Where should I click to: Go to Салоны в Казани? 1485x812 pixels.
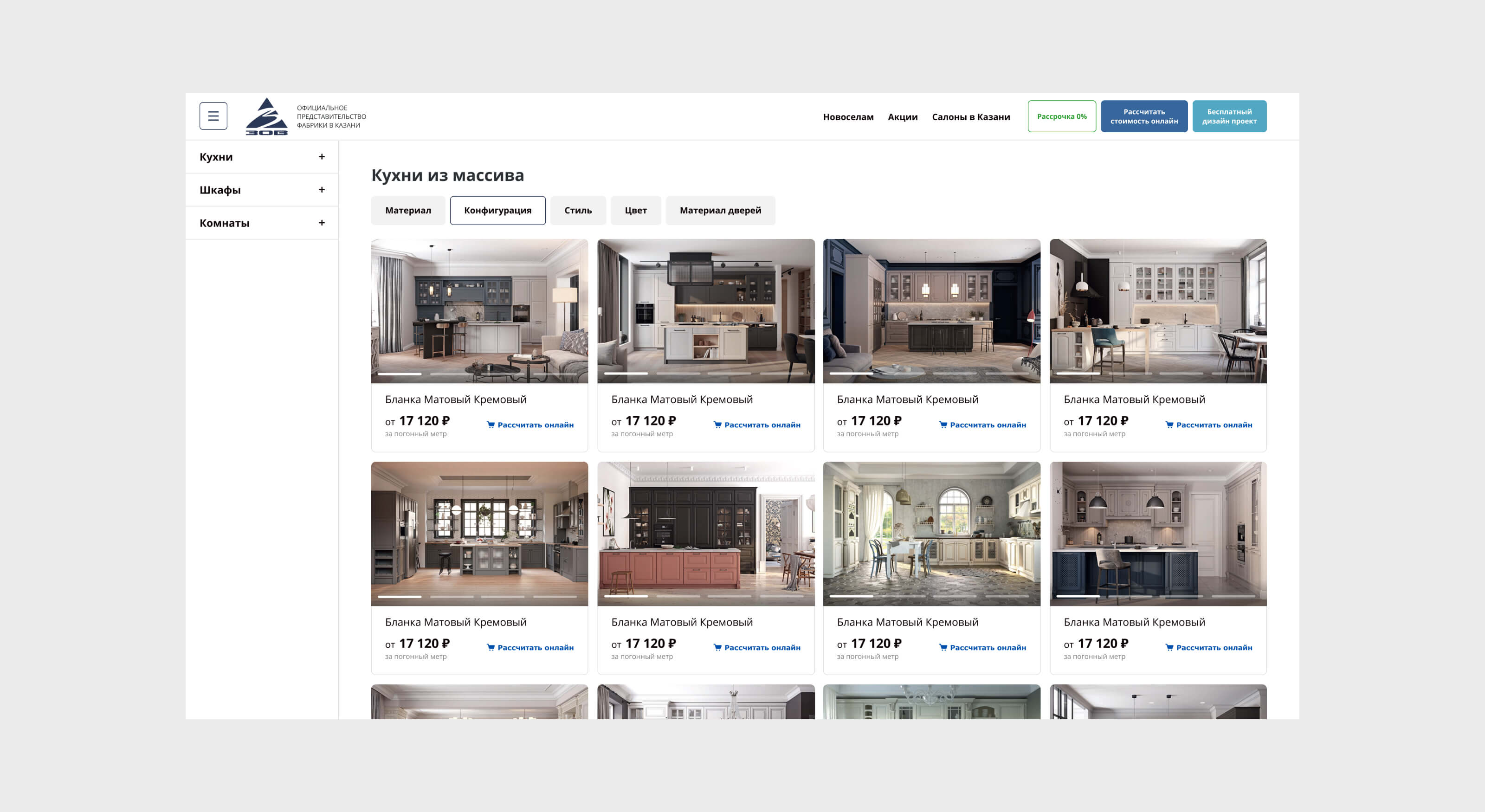(x=971, y=117)
